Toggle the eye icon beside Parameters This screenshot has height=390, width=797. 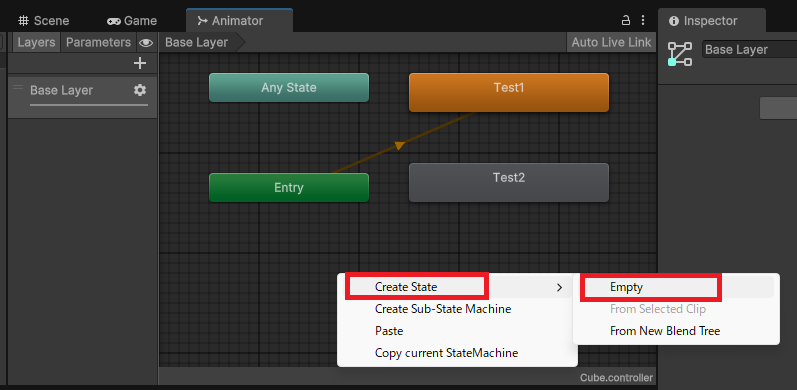click(x=146, y=43)
